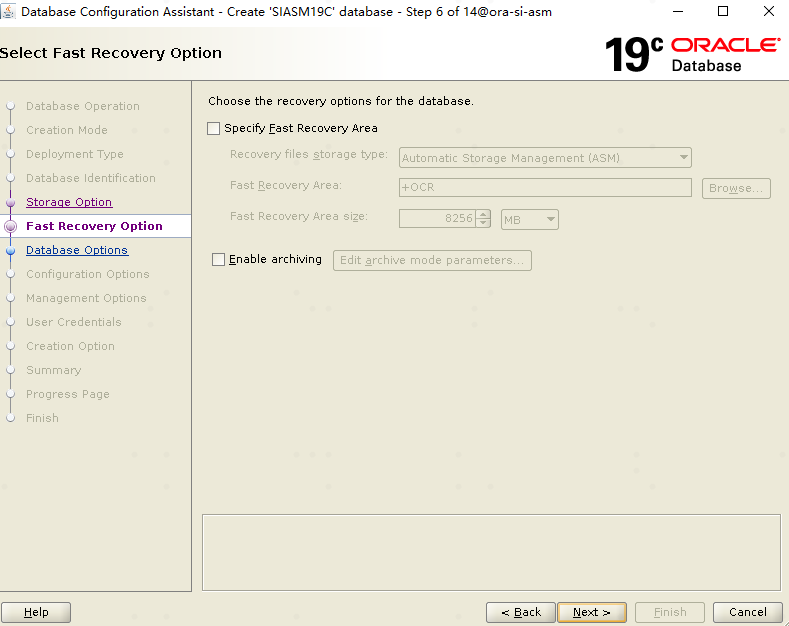Check the Specify Fast Recovery Area checkbox
Viewport: 789px width, 626px height.
[x=213, y=128]
